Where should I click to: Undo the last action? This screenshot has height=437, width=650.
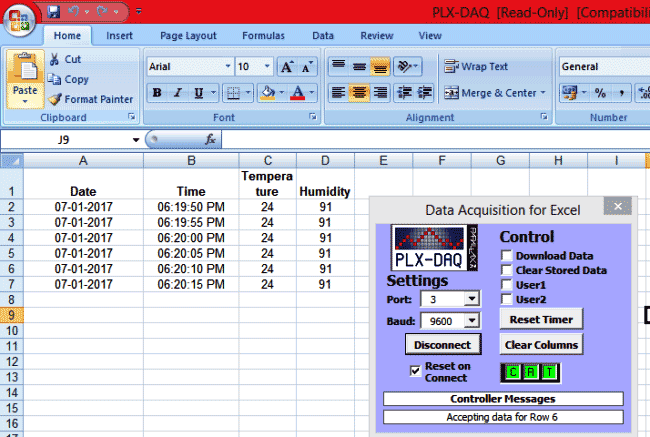(x=74, y=12)
